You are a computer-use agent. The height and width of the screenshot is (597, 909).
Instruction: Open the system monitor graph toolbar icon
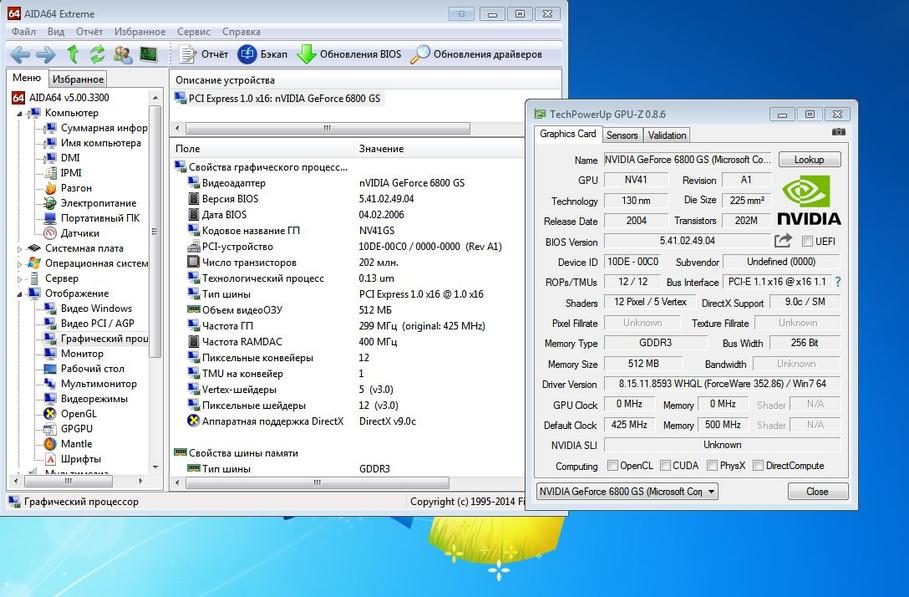pos(148,54)
